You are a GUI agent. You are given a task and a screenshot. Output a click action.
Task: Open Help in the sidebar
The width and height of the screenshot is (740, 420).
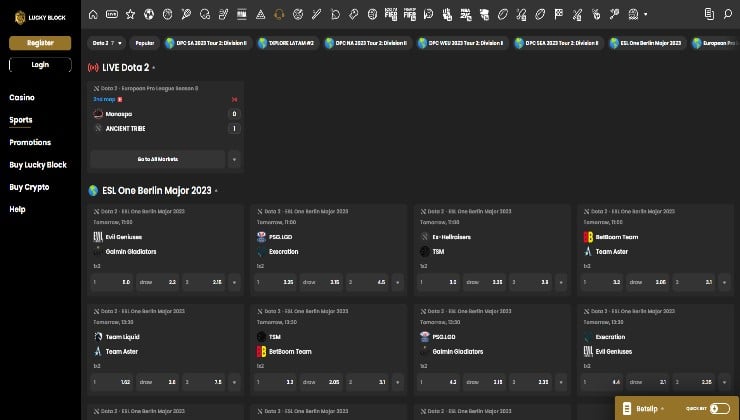coord(17,209)
